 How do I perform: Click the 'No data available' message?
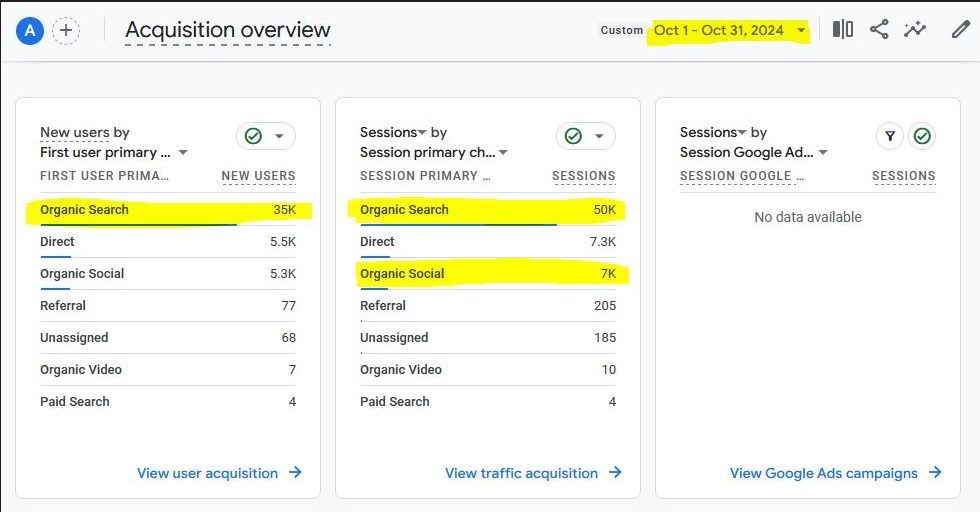pyautogui.click(x=808, y=217)
